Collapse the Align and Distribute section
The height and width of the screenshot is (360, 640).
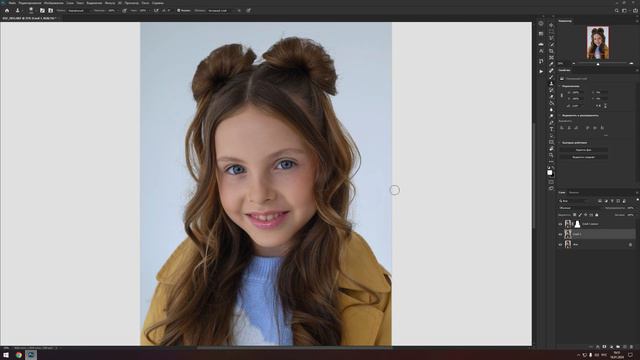(560, 116)
